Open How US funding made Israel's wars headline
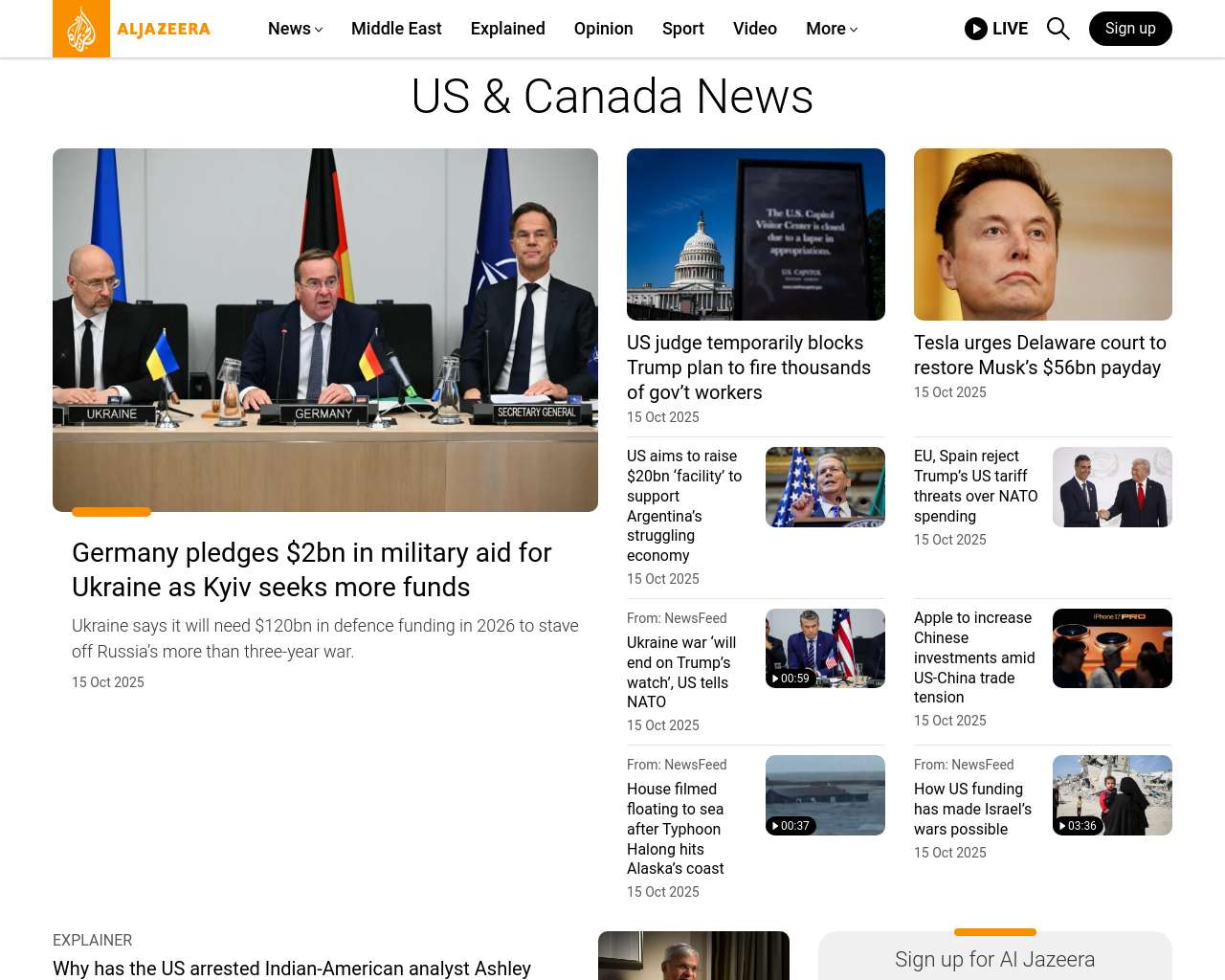Viewport: 1225px width, 980px height. 972,809
